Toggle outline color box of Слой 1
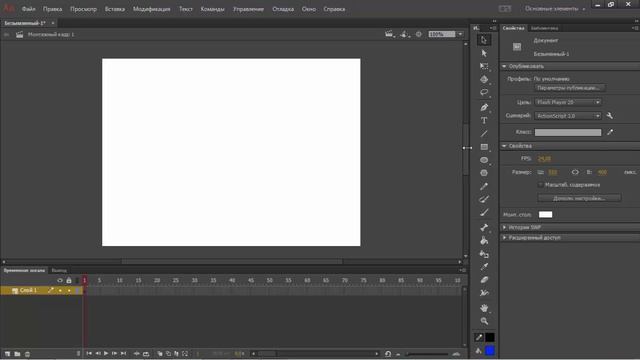The height and width of the screenshot is (360, 640). tap(78, 291)
